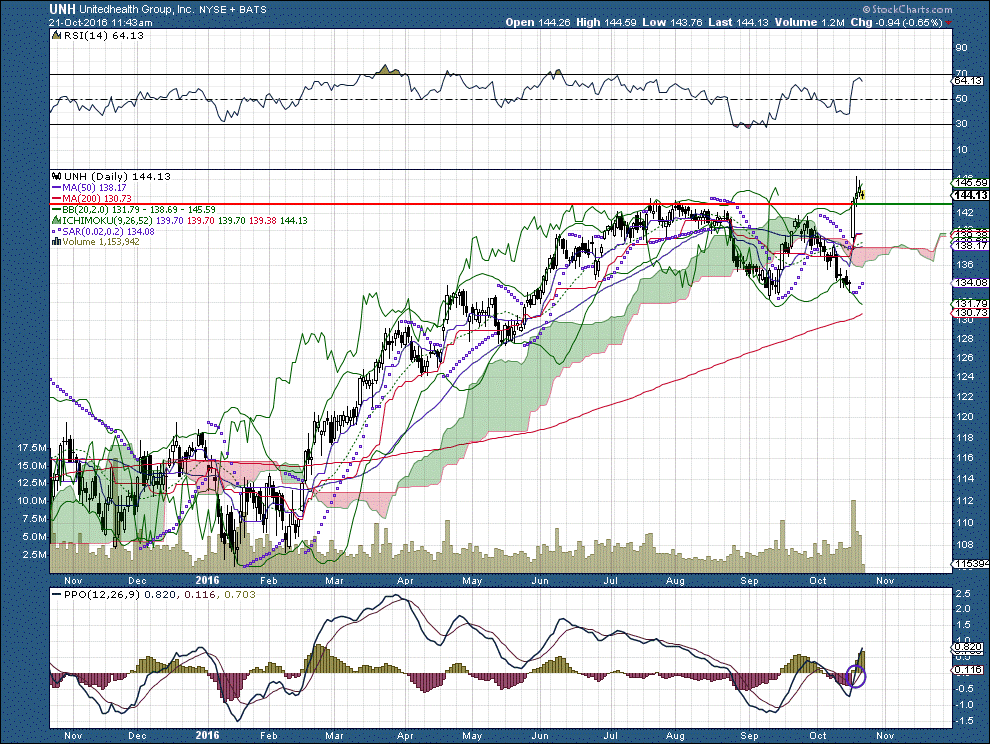Click the 21-Oct-2016 11:43am timestamp
This screenshot has height=744, width=990.
pyautogui.click(x=101, y=22)
